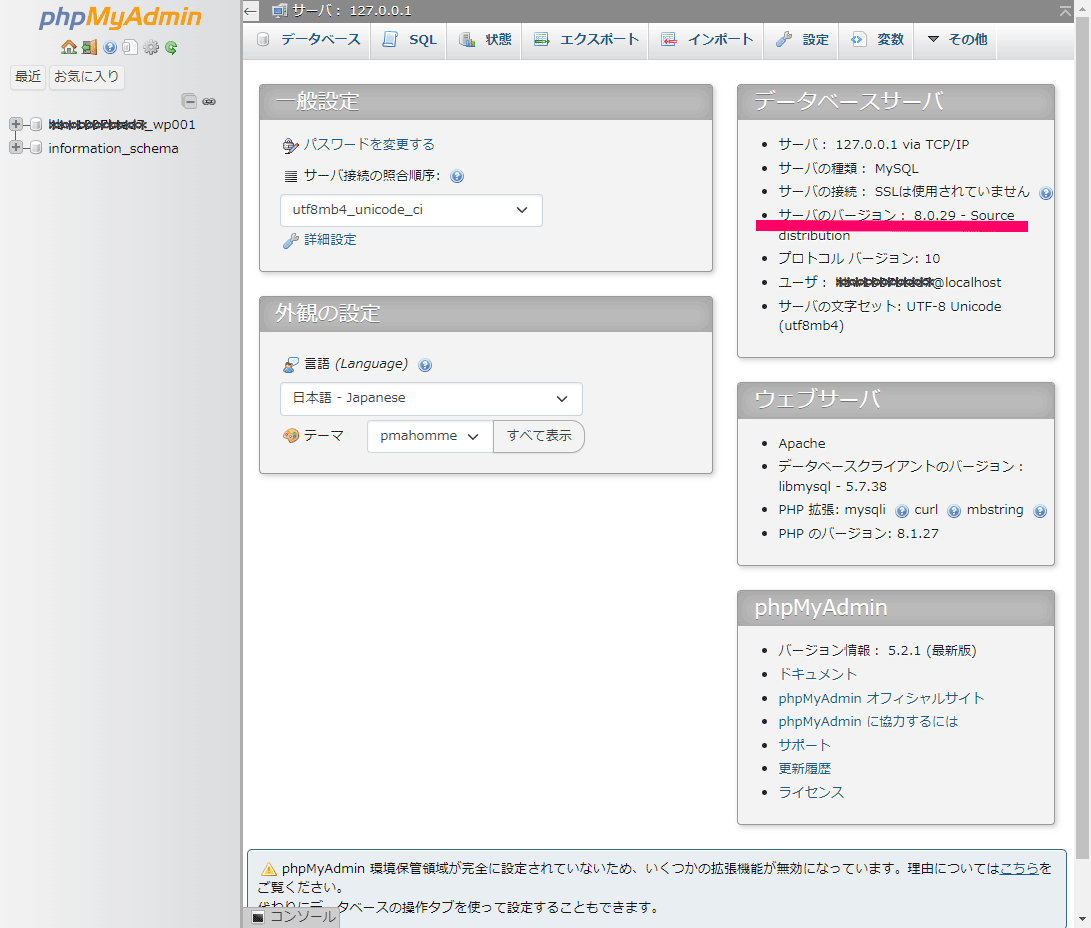Image resolution: width=1091 pixels, height=928 pixels.
Task: Reload navigation panel with green refresh icon
Action: (x=171, y=47)
